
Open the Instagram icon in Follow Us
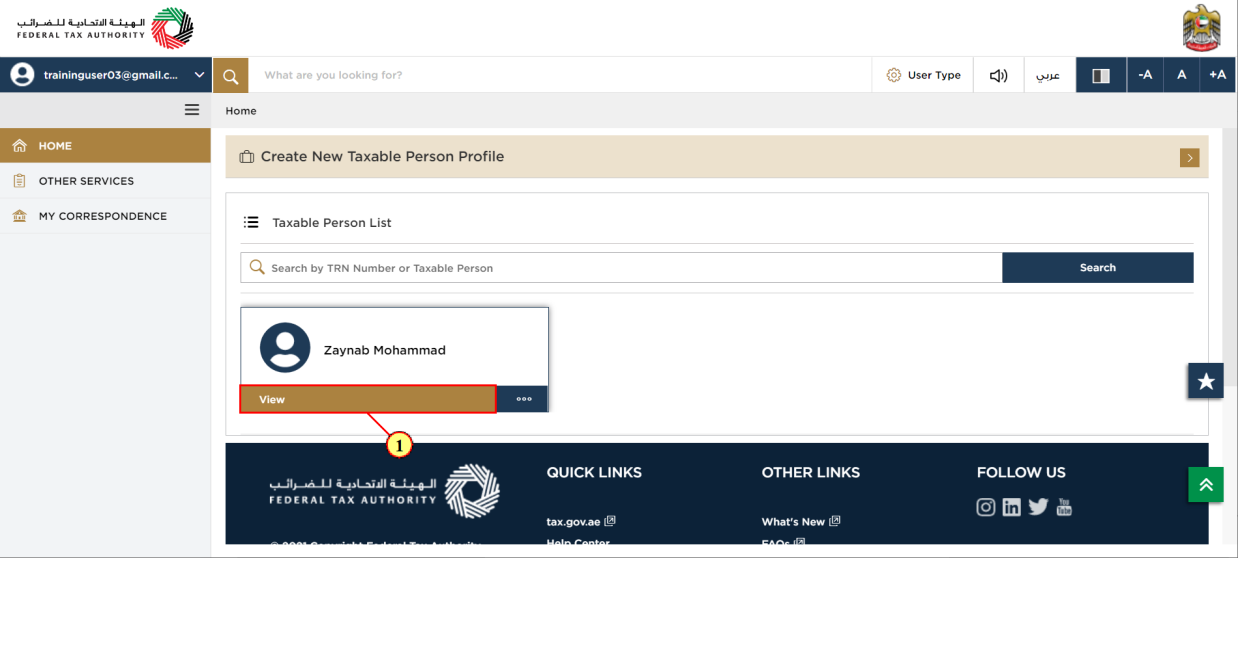[986, 507]
